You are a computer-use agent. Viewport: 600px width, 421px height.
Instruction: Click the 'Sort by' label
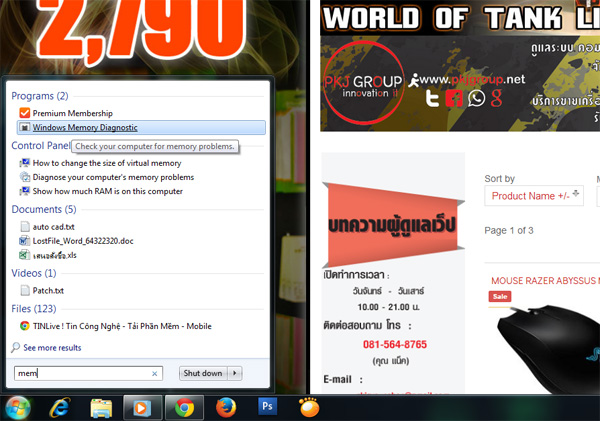tap(499, 178)
